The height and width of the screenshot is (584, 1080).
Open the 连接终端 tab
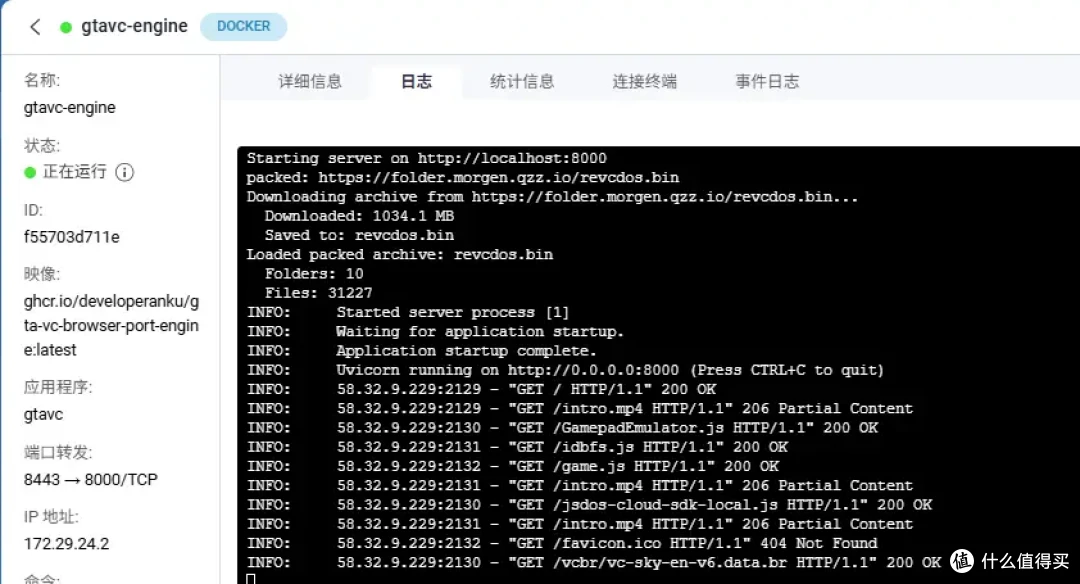(x=645, y=81)
